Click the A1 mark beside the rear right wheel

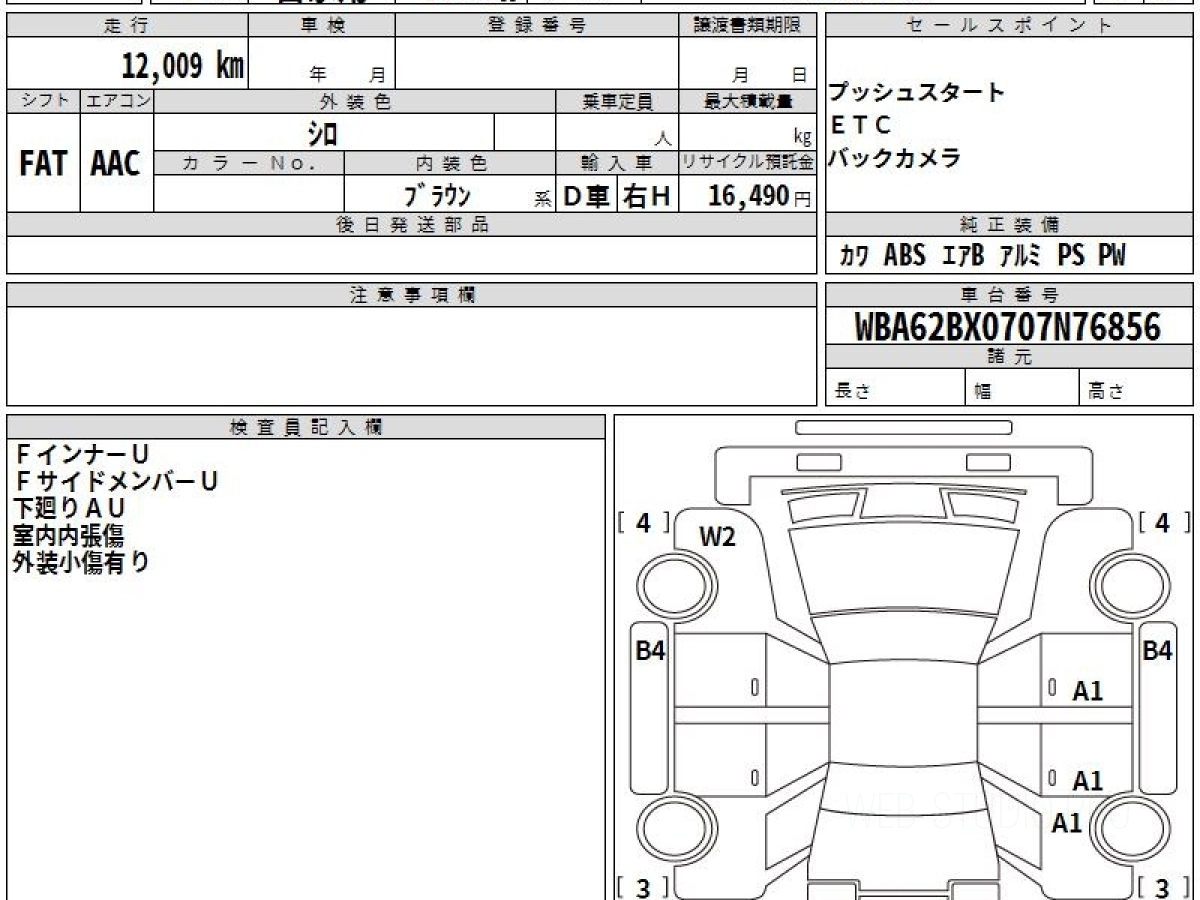tap(1066, 822)
